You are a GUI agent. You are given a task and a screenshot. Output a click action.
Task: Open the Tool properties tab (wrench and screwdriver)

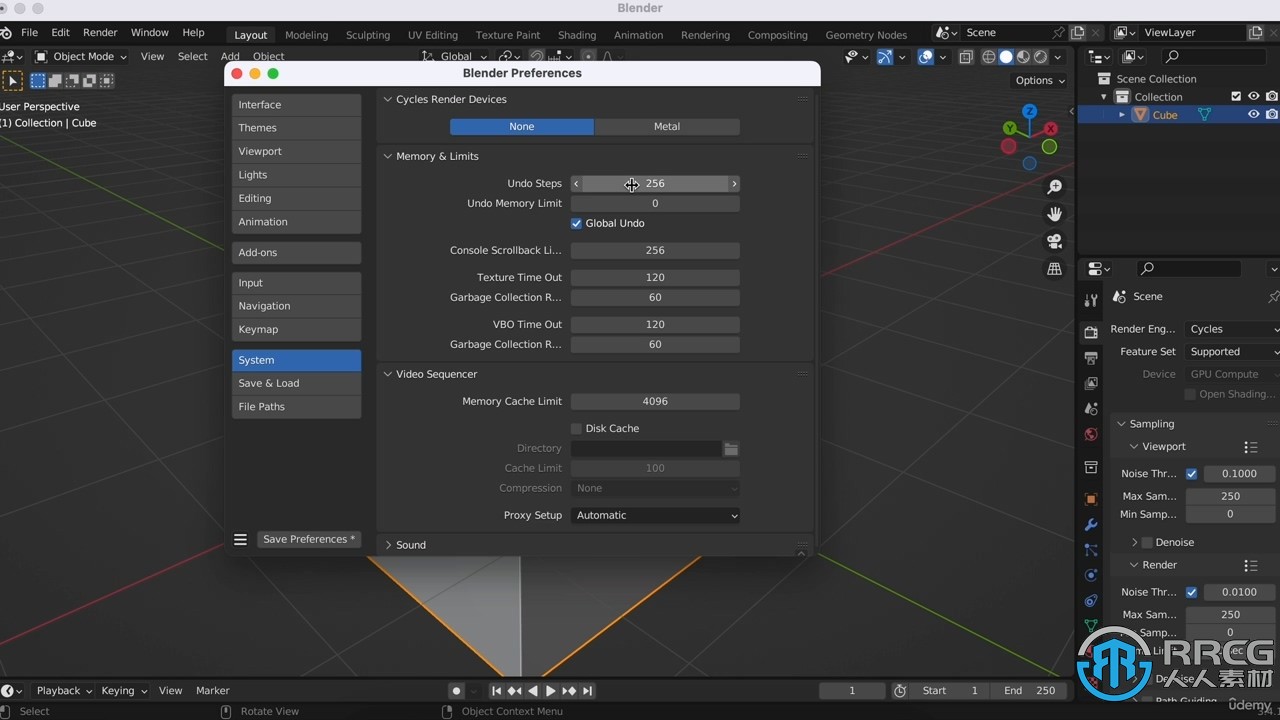point(1091,300)
